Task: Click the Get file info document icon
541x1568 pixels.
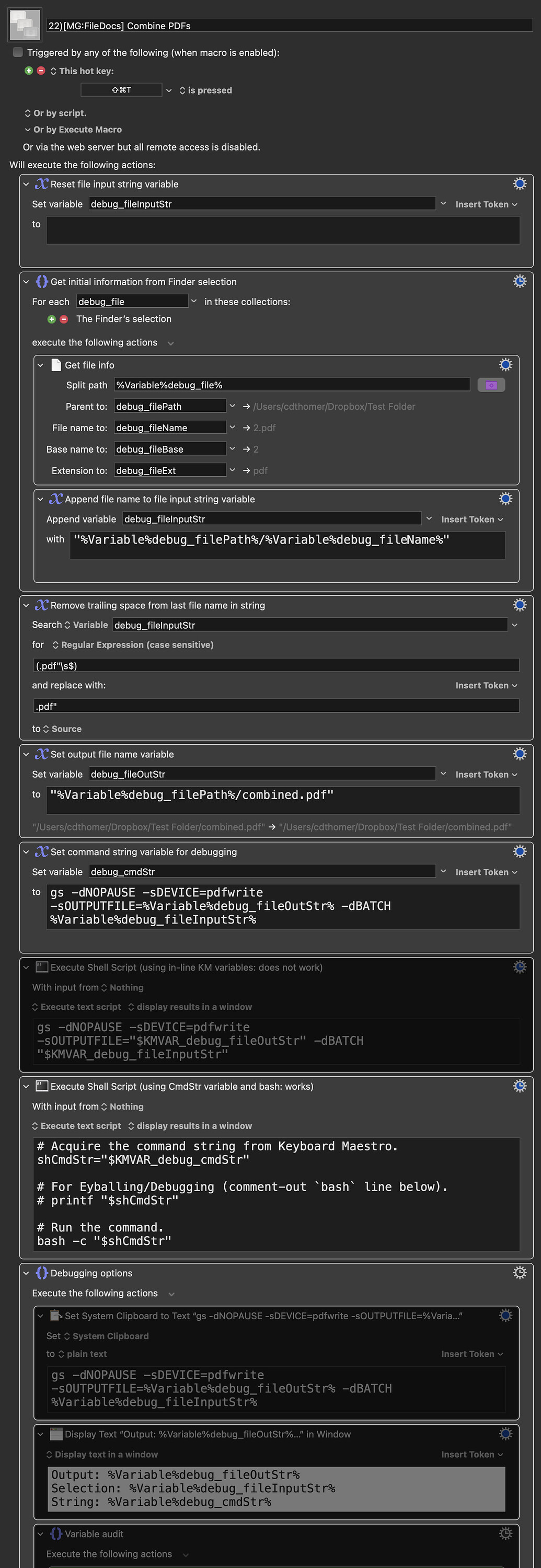Action: pyautogui.click(x=56, y=365)
